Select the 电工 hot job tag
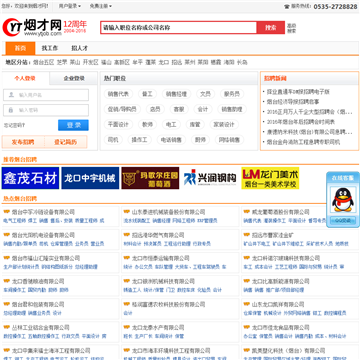360x360 pixels. click(171, 125)
